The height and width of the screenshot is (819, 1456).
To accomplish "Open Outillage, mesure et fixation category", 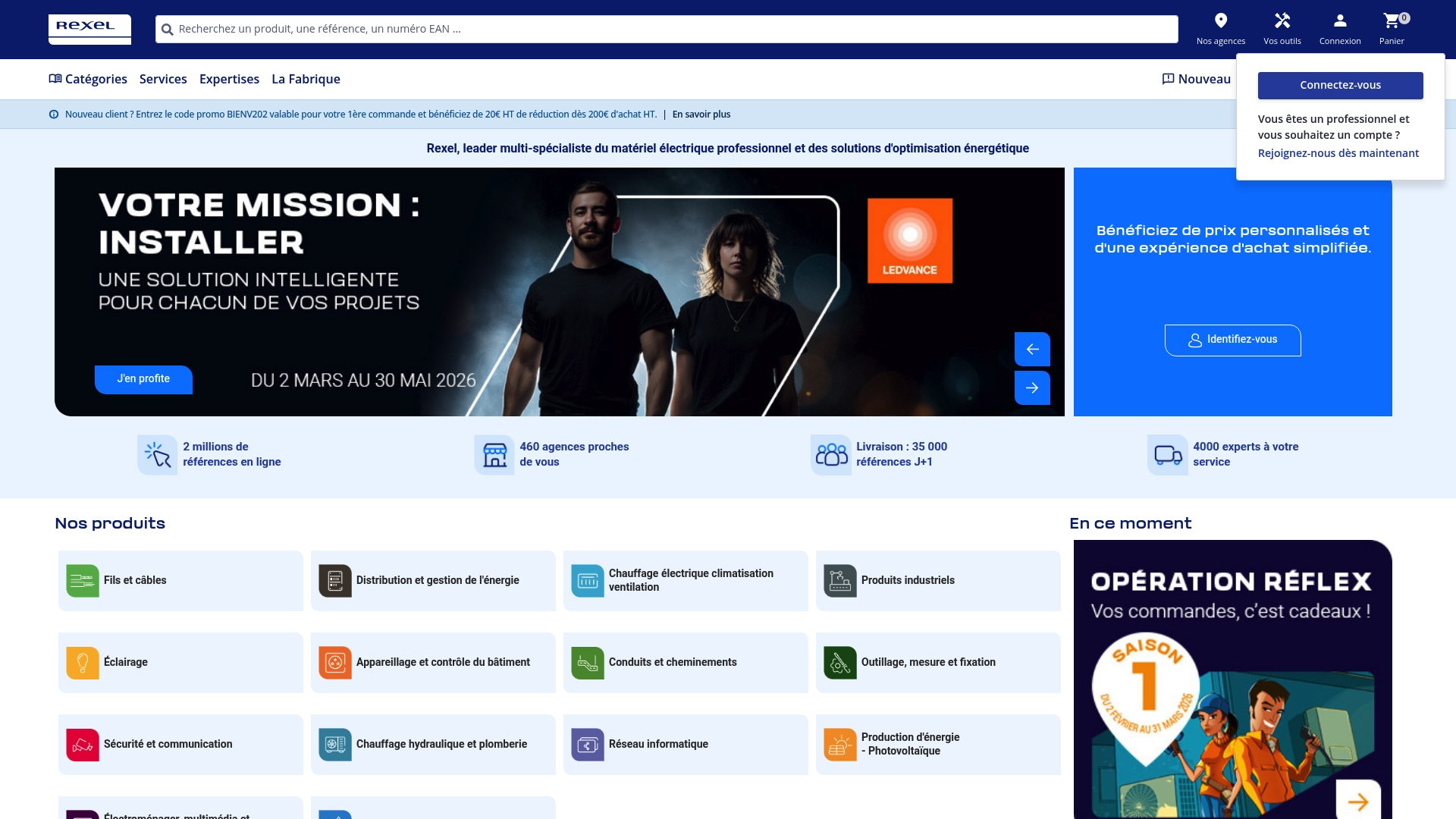I will point(938,663).
